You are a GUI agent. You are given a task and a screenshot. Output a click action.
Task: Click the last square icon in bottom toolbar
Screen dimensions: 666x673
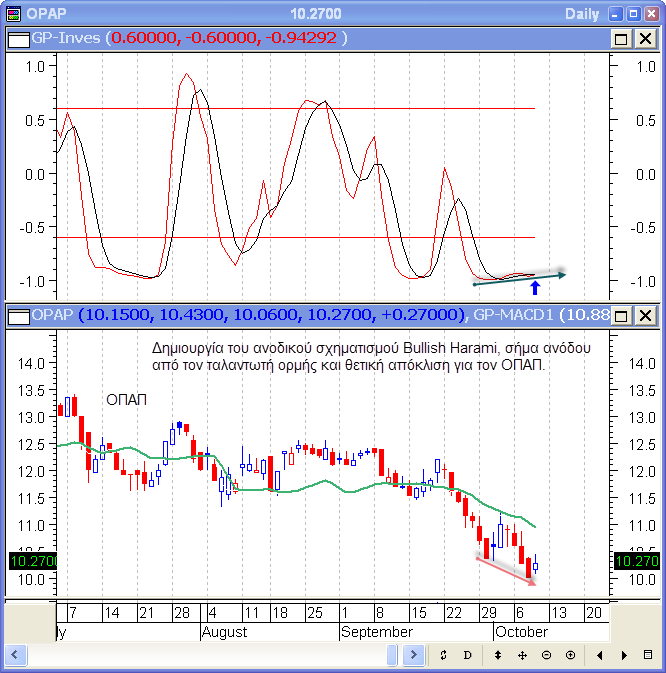[x=649, y=655]
